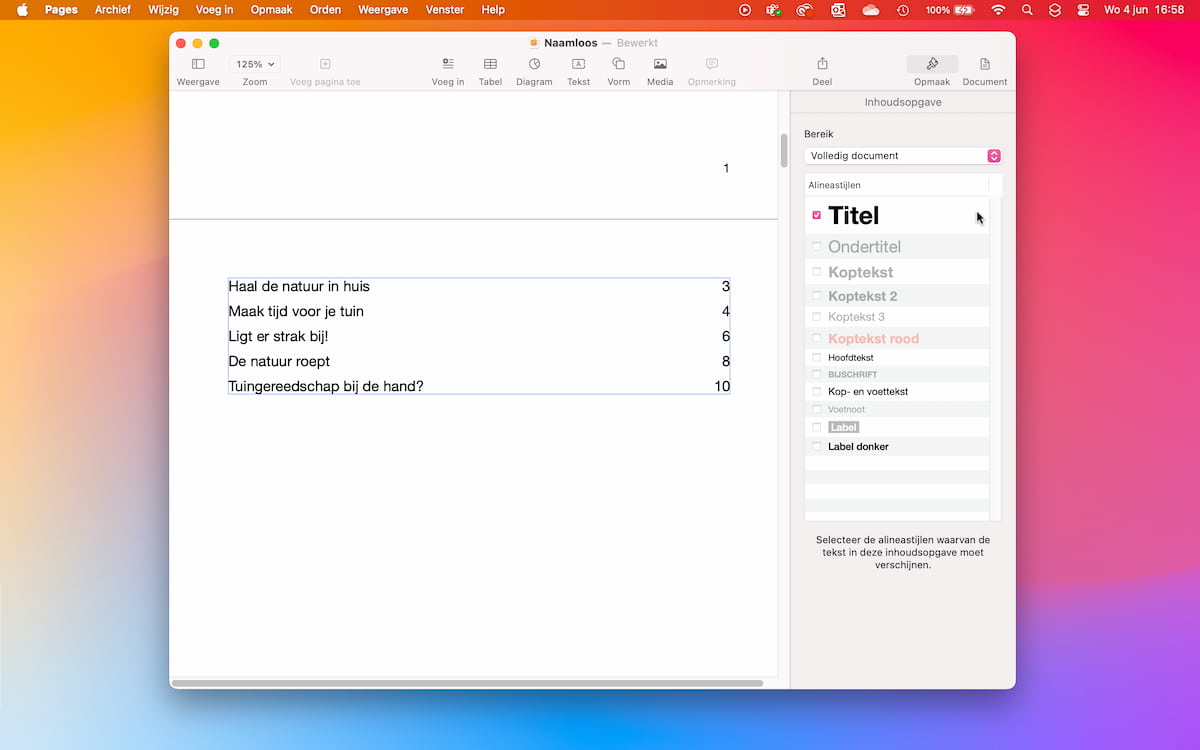
Task: Check the Hoofdtekst style checkbox
Action: tap(817, 358)
